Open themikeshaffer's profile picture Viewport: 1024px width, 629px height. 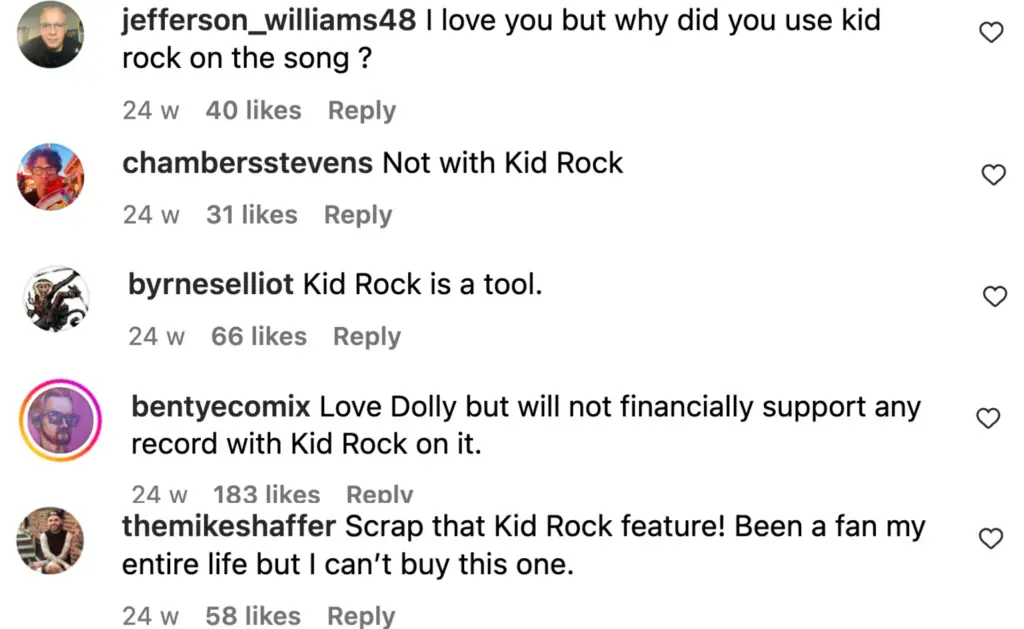click(x=51, y=541)
